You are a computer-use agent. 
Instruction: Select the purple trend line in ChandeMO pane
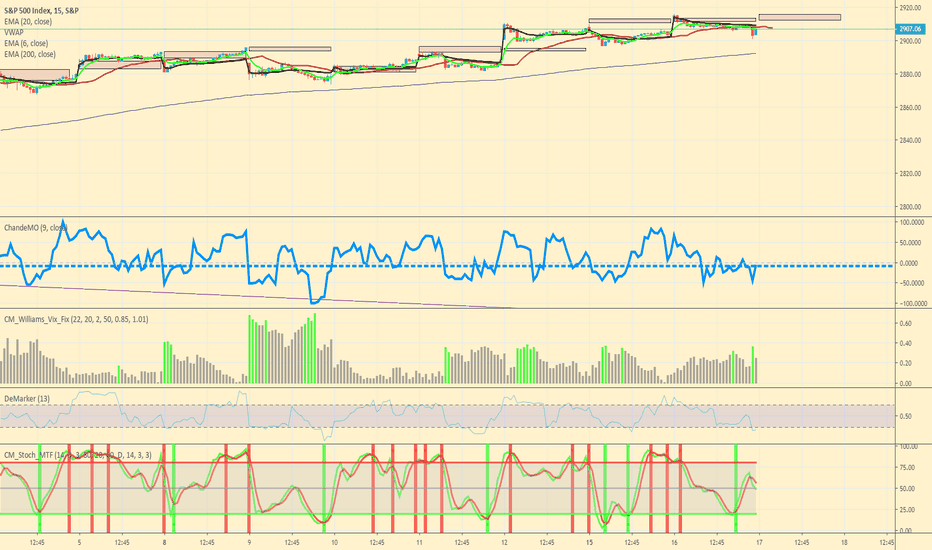[x=256, y=297]
